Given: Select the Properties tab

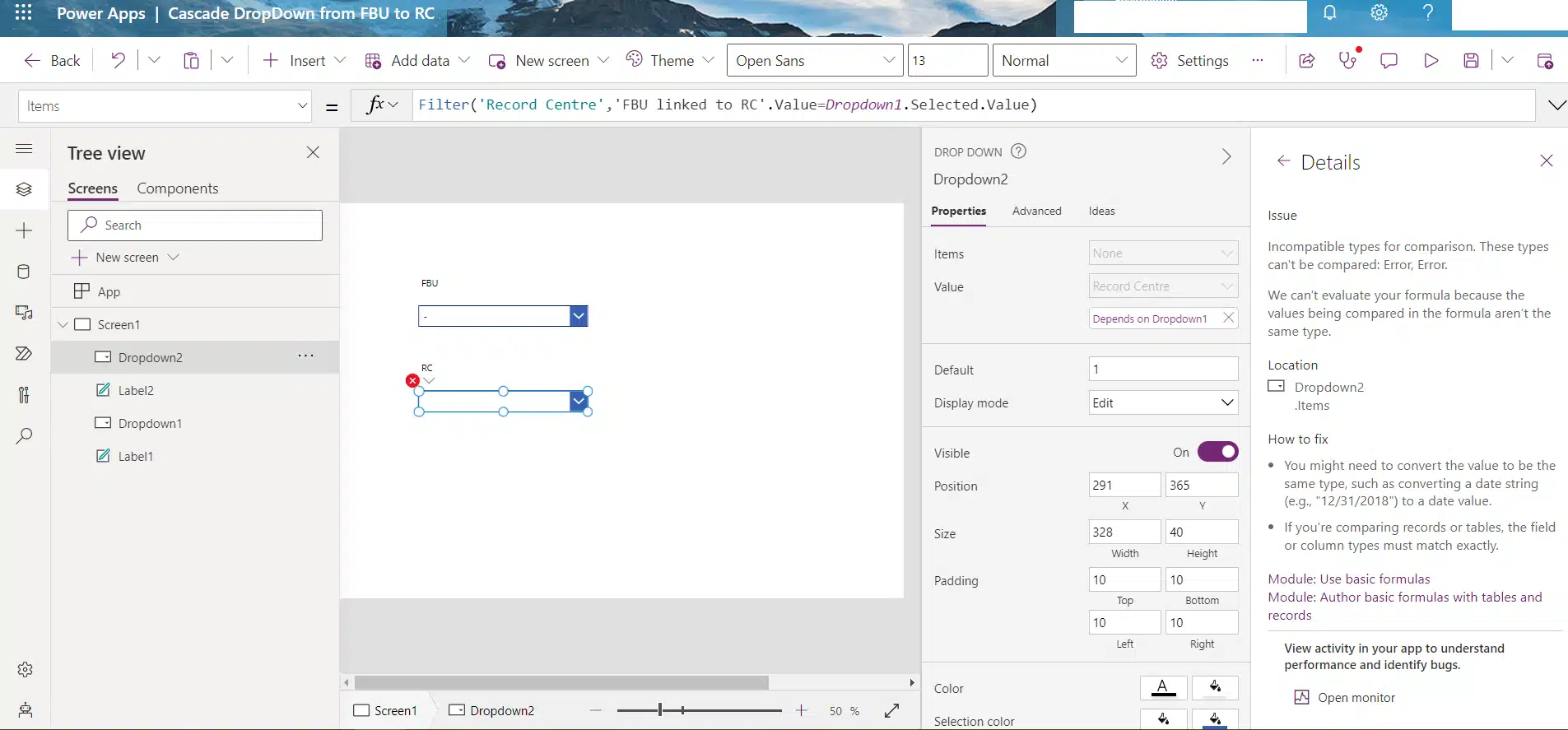Looking at the screenshot, I should 958,211.
